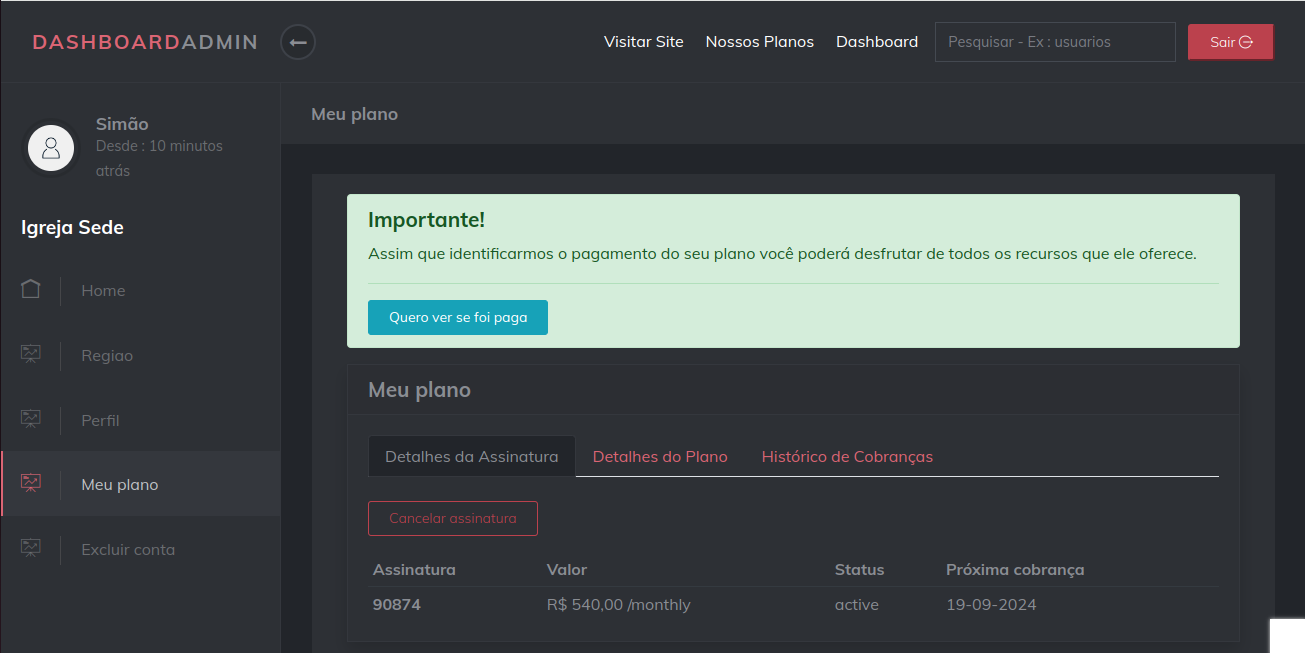Click the Excluir conta sidebar icon
The width and height of the screenshot is (1305, 653).
31,549
